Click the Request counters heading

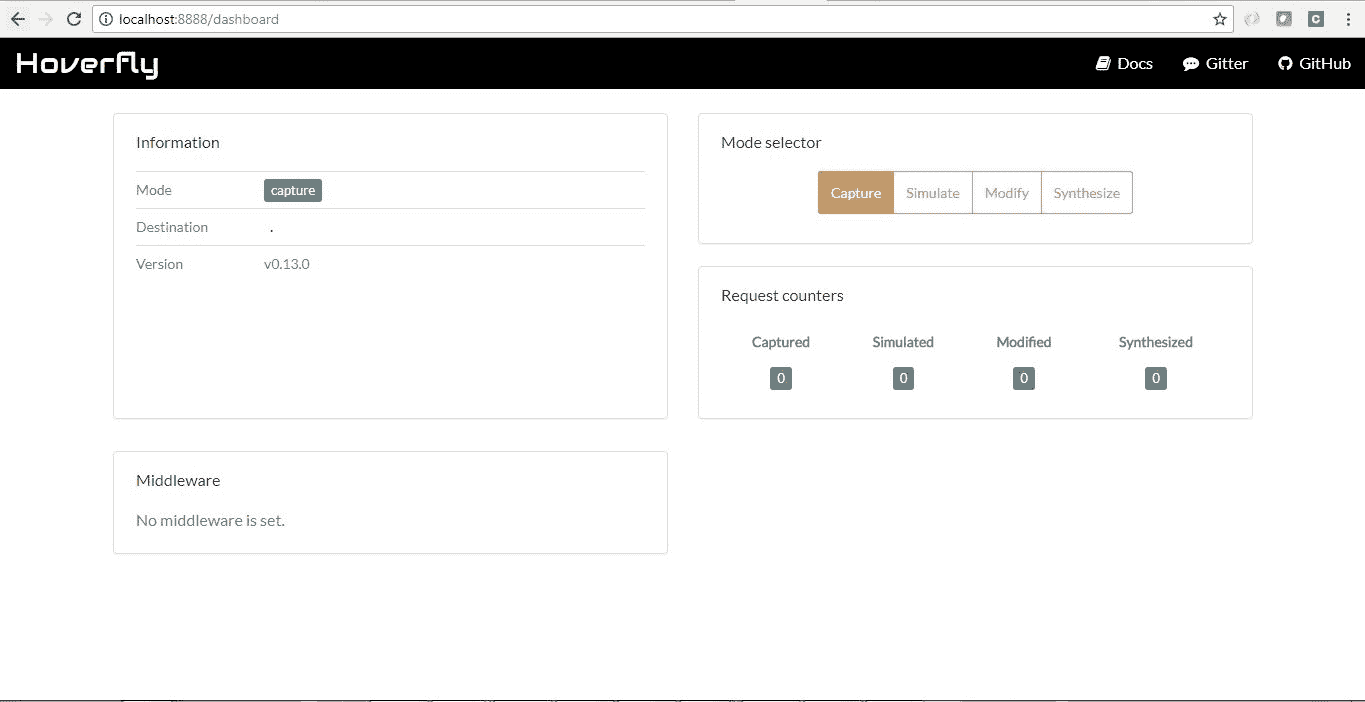click(782, 295)
